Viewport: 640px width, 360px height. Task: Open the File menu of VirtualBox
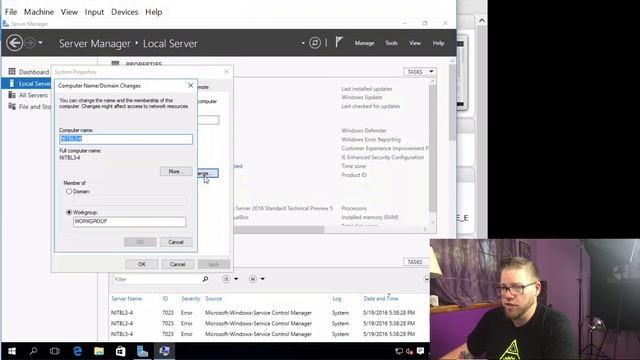[11, 12]
